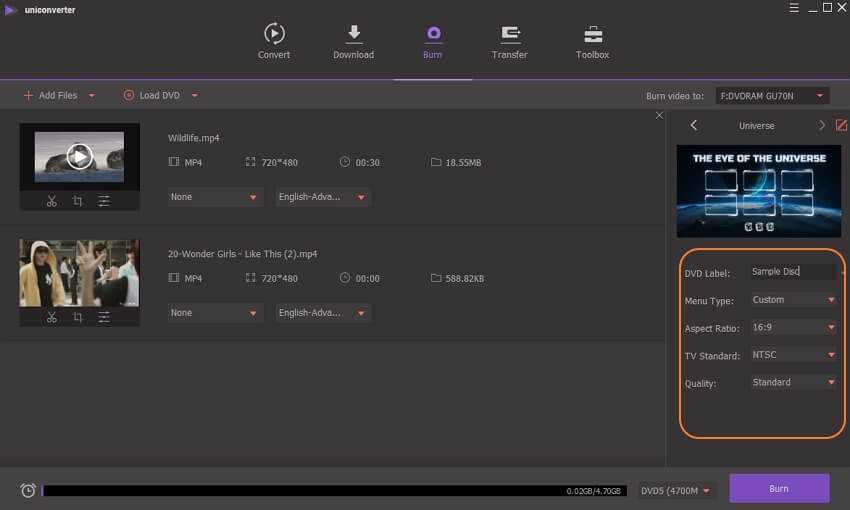Image resolution: width=850 pixels, height=510 pixels.
Task: Open the Aspect Ratio 16:9 dropdown
Action: [x=792, y=327]
